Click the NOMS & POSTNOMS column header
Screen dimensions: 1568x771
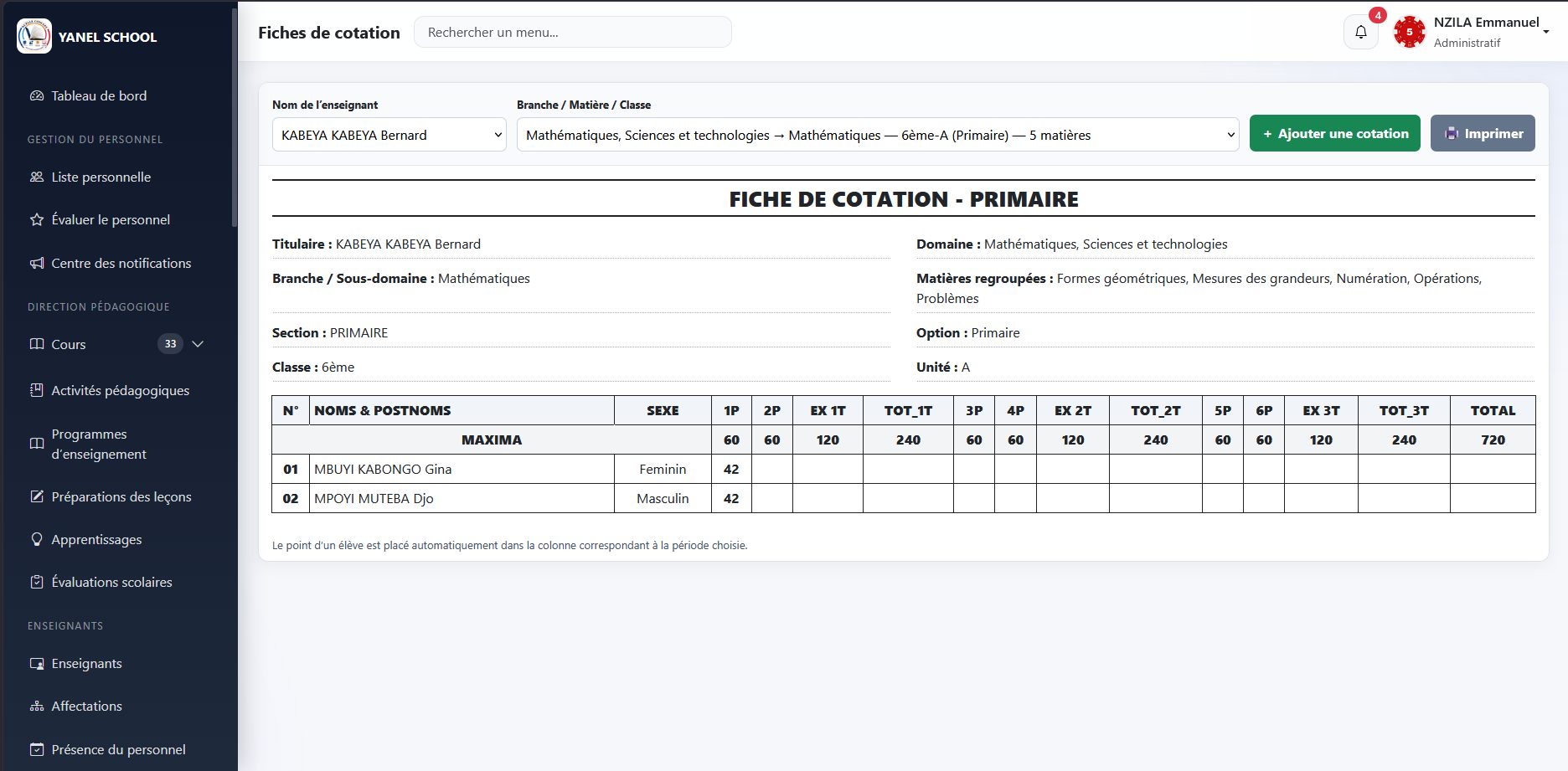click(462, 410)
